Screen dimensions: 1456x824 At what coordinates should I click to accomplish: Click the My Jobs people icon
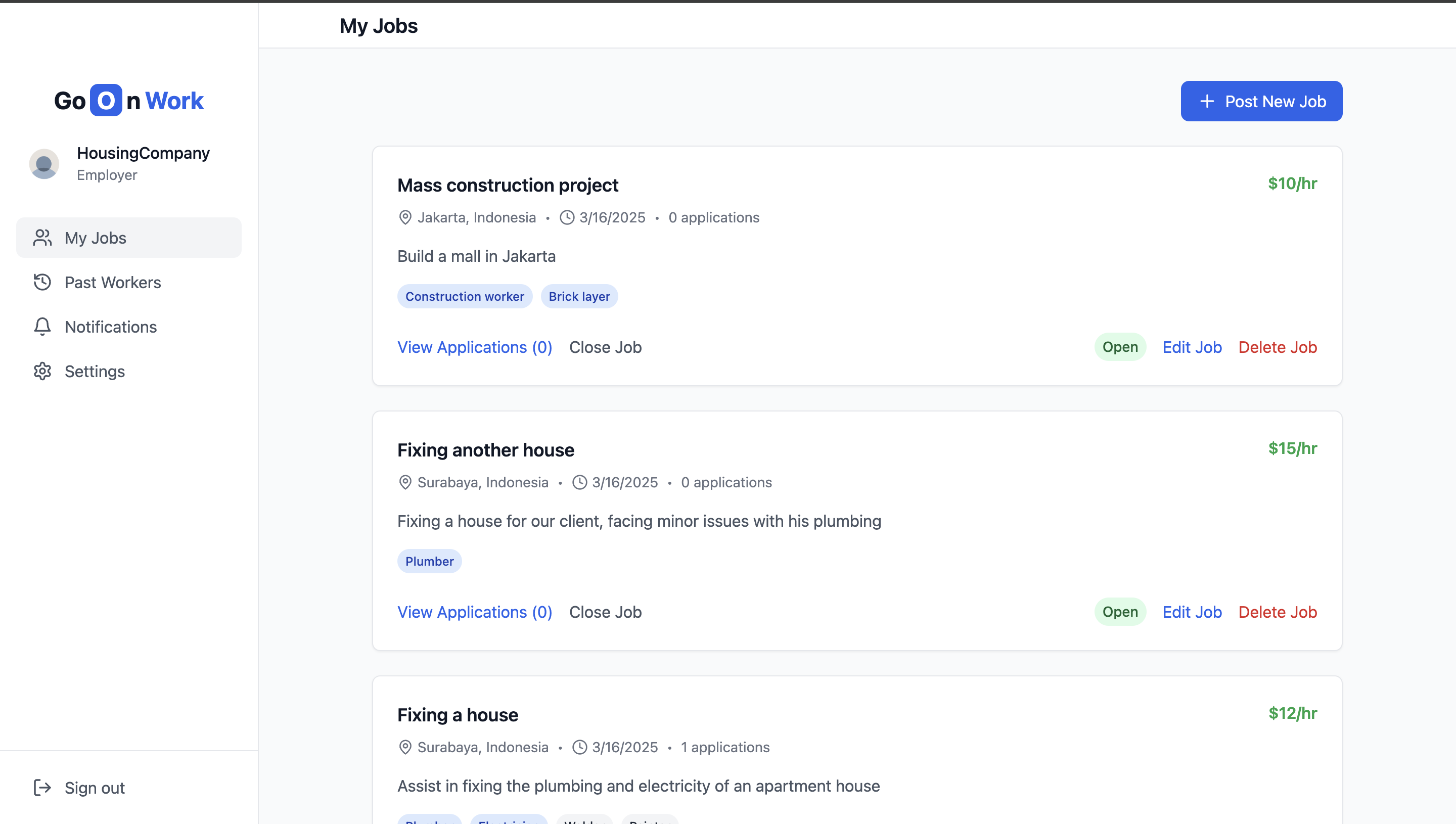tap(42, 238)
